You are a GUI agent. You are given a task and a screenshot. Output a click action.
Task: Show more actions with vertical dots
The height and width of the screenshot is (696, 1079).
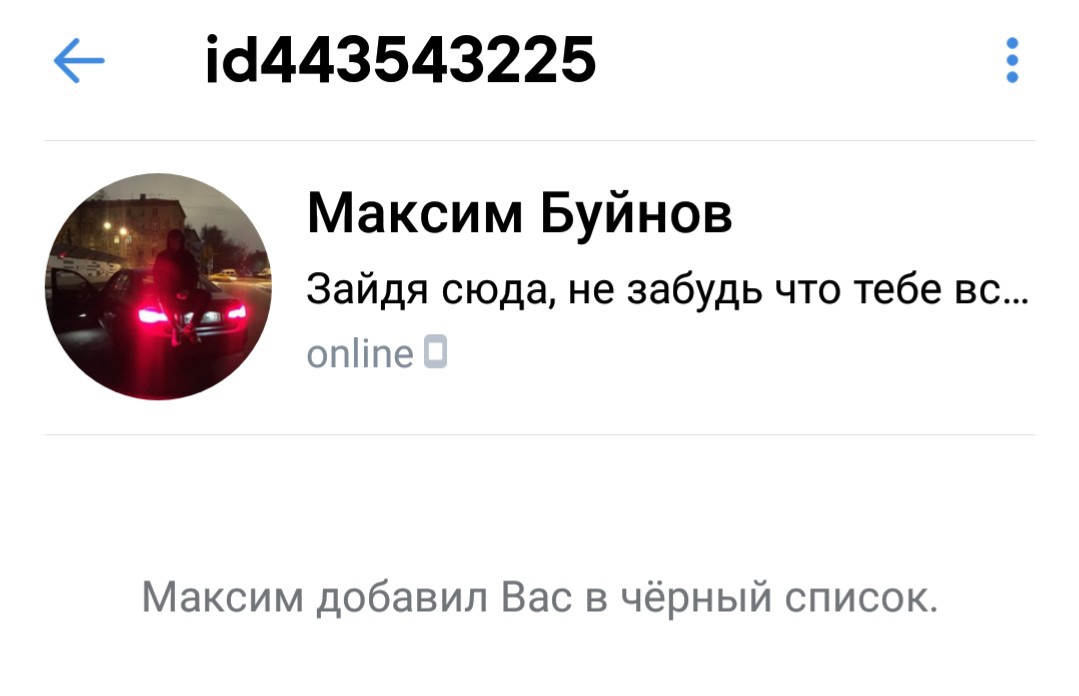1012,61
